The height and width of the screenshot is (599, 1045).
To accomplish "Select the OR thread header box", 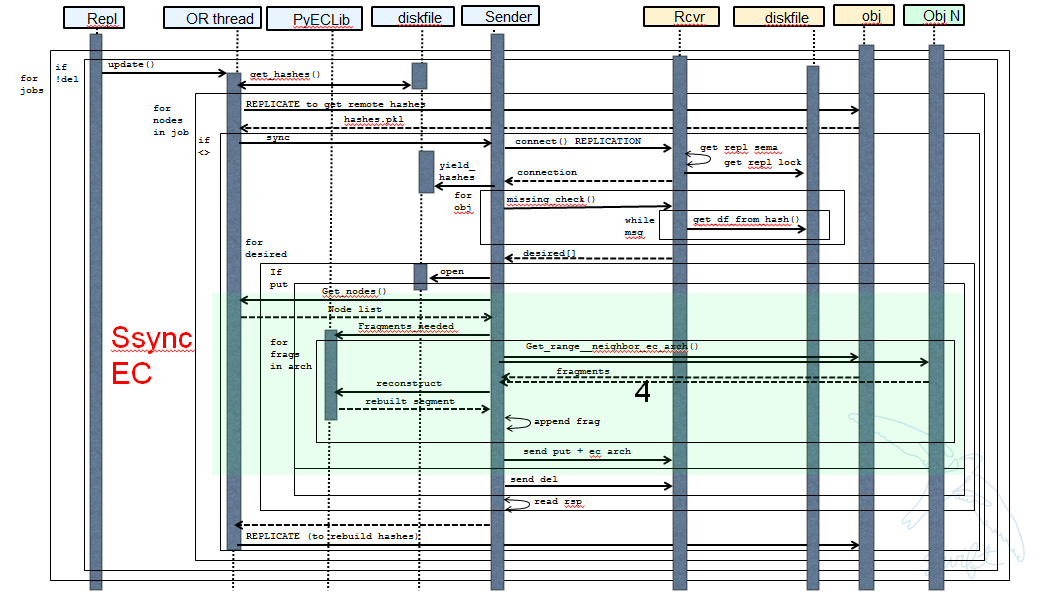I will tap(212, 18).
